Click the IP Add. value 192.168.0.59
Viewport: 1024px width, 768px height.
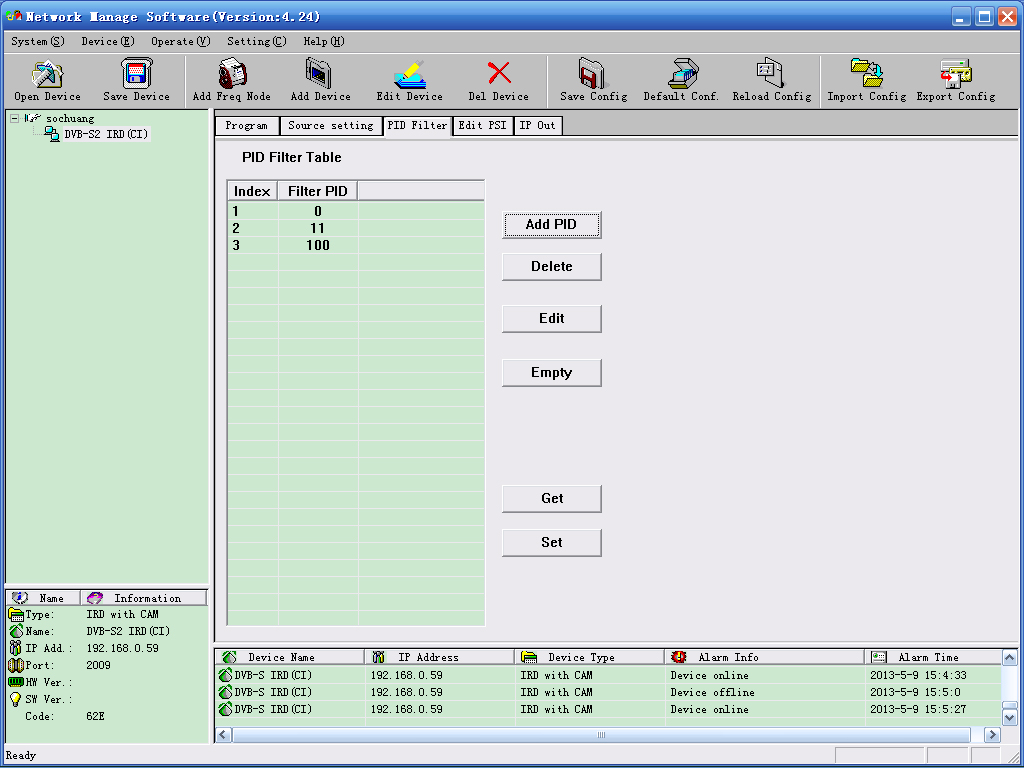coord(123,648)
